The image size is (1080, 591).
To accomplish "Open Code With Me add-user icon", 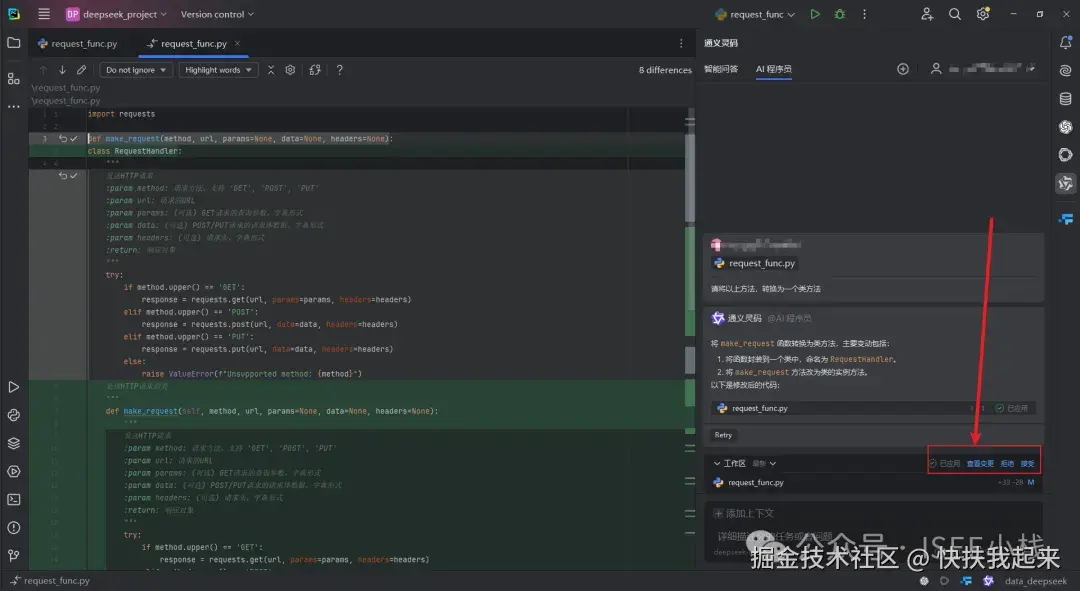I will (x=927, y=14).
